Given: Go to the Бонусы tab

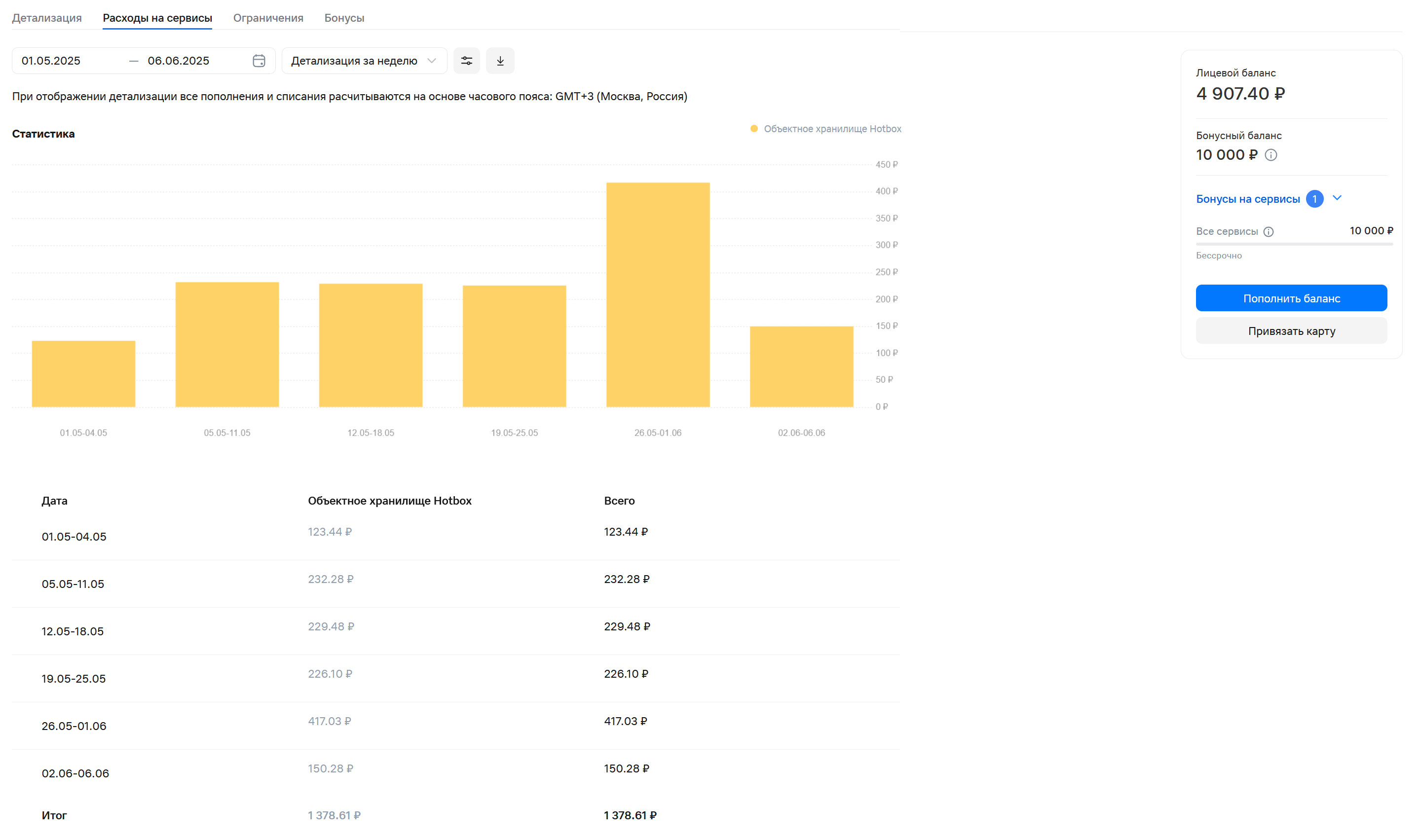Looking at the screenshot, I should point(344,18).
